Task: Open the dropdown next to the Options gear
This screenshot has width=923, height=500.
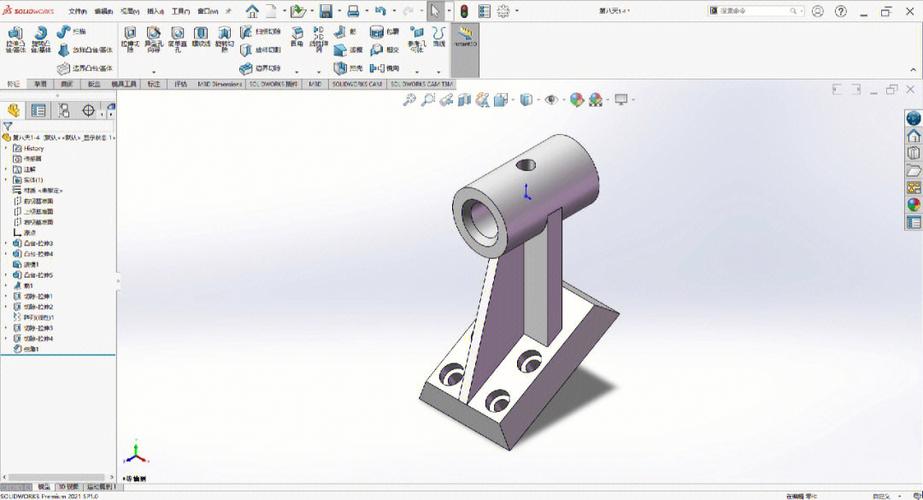Action: coord(516,11)
